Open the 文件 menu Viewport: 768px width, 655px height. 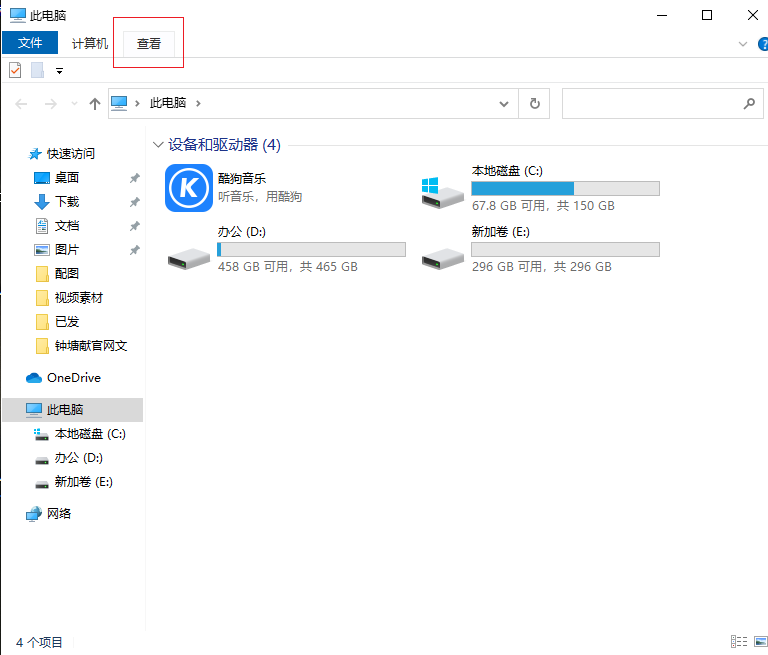click(x=30, y=43)
